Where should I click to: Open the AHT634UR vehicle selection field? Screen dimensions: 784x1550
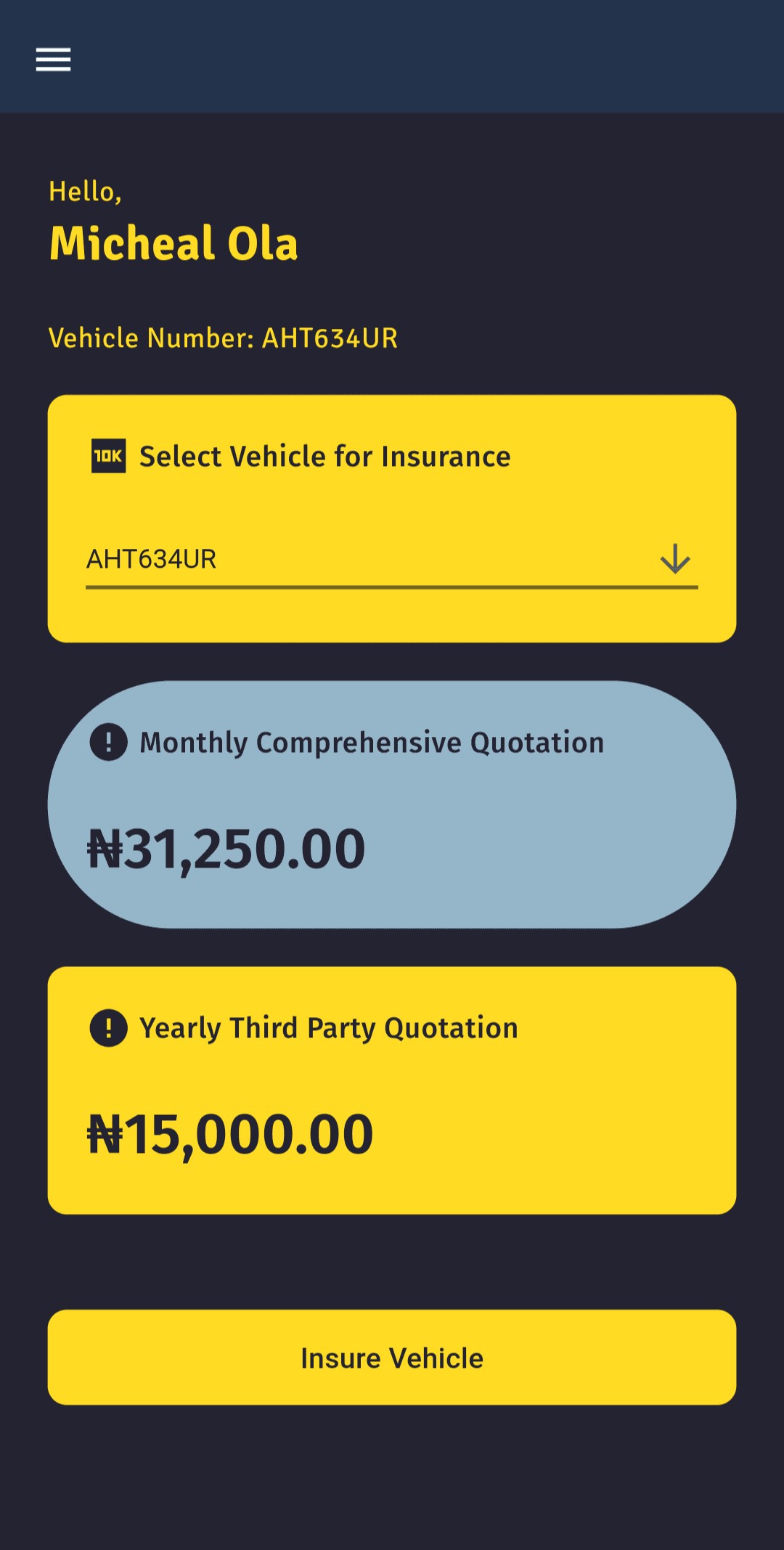click(x=363, y=559)
